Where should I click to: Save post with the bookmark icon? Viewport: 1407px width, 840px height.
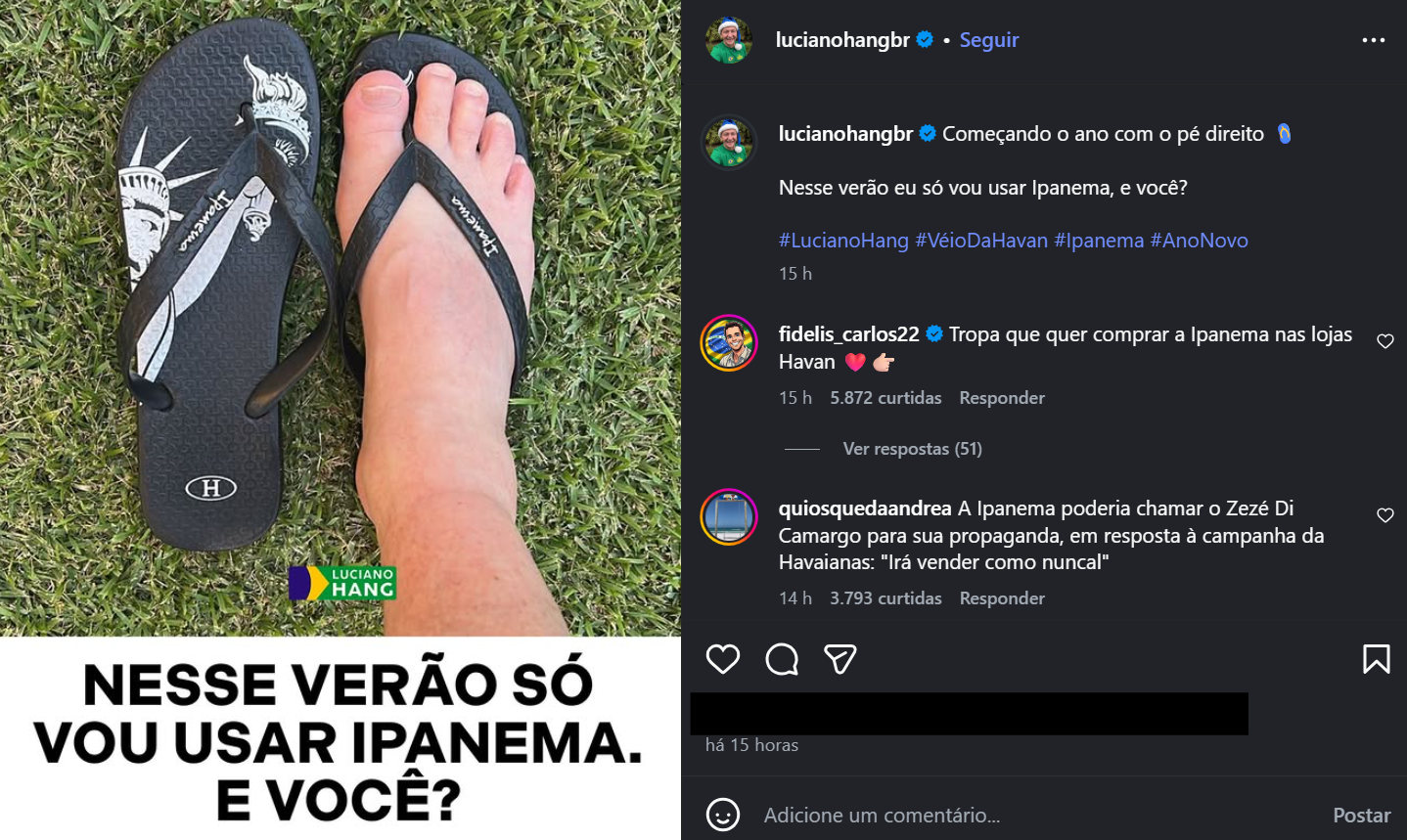1377,659
